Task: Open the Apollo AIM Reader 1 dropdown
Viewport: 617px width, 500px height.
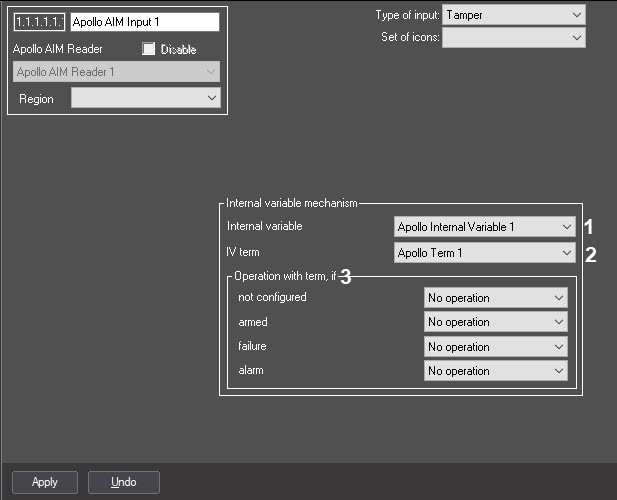Action: tap(117, 72)
